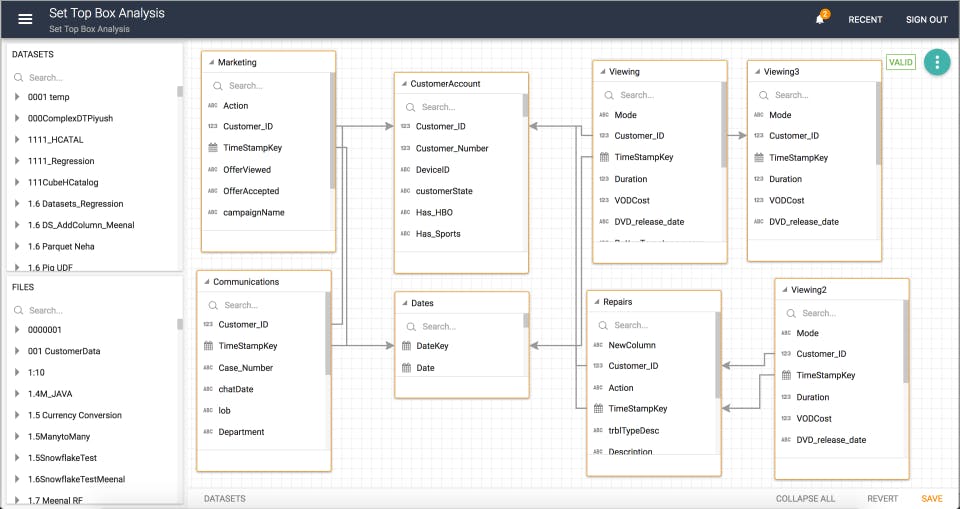Open the teal more options button
Screen dimensions: 960x509
click(x=937, y=62)
